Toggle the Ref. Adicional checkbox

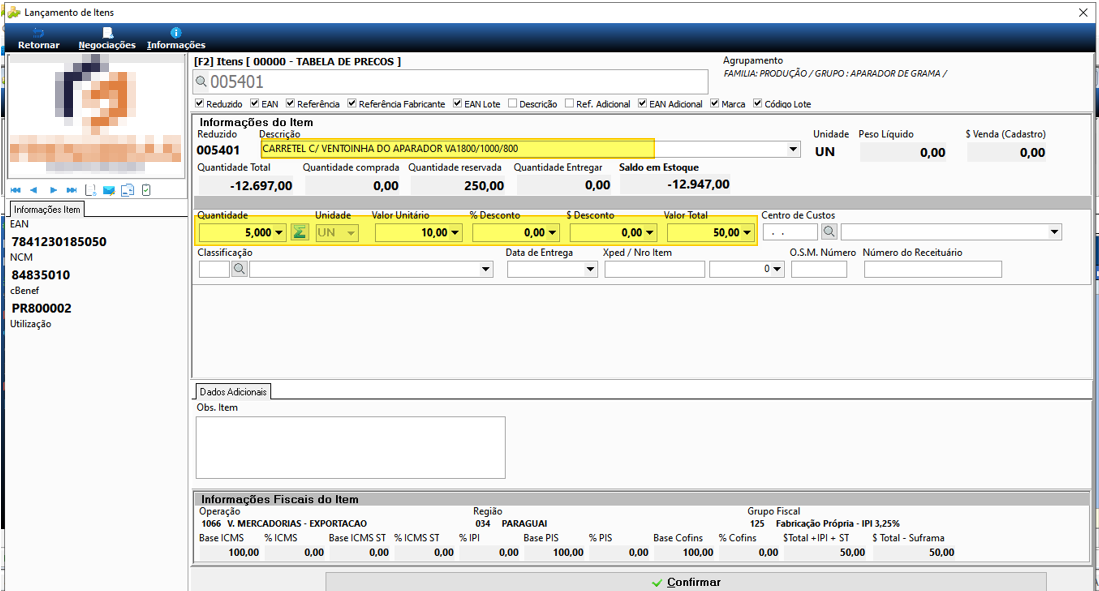569,103
